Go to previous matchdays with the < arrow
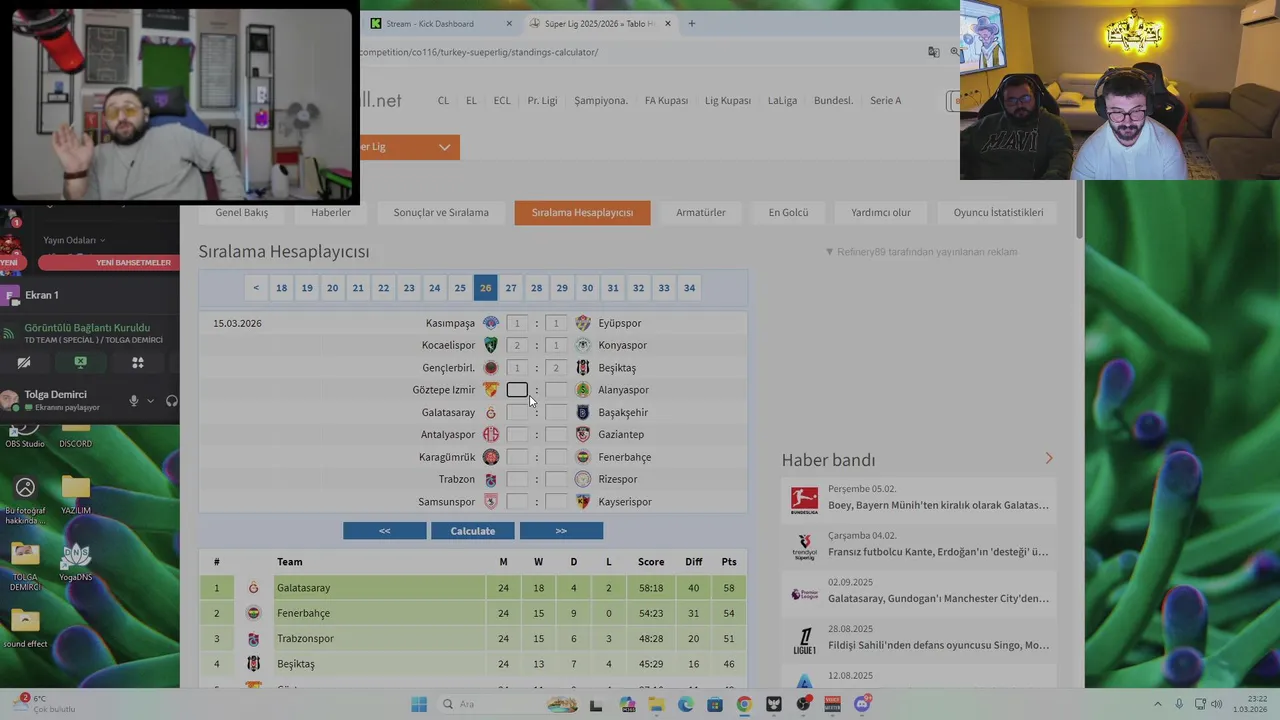 click(x=256, y=288)
